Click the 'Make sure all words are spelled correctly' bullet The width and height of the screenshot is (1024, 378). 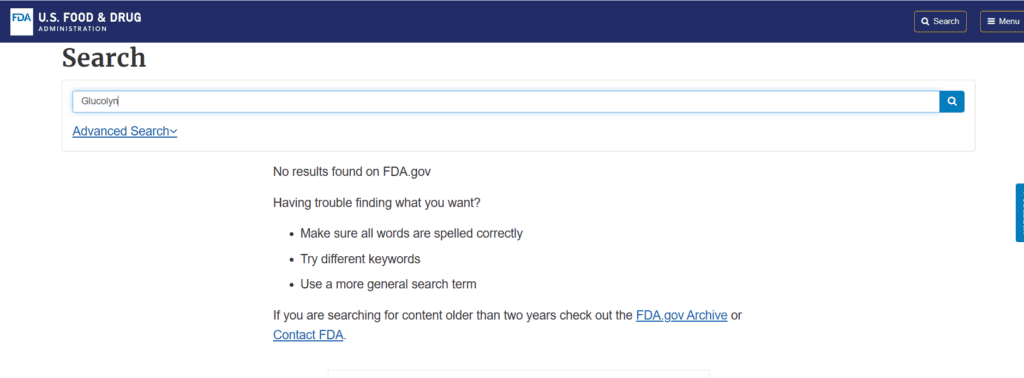point(411,233)
